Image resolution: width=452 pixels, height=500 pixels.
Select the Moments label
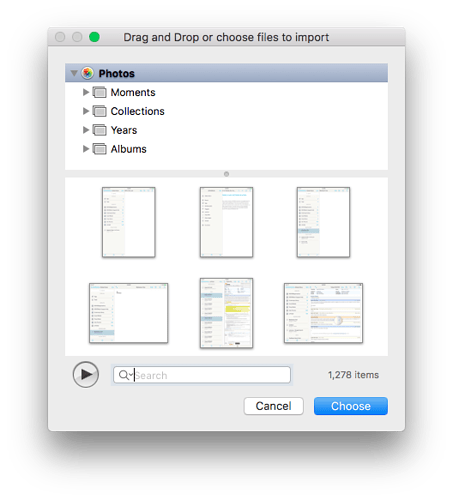[133, 92]
